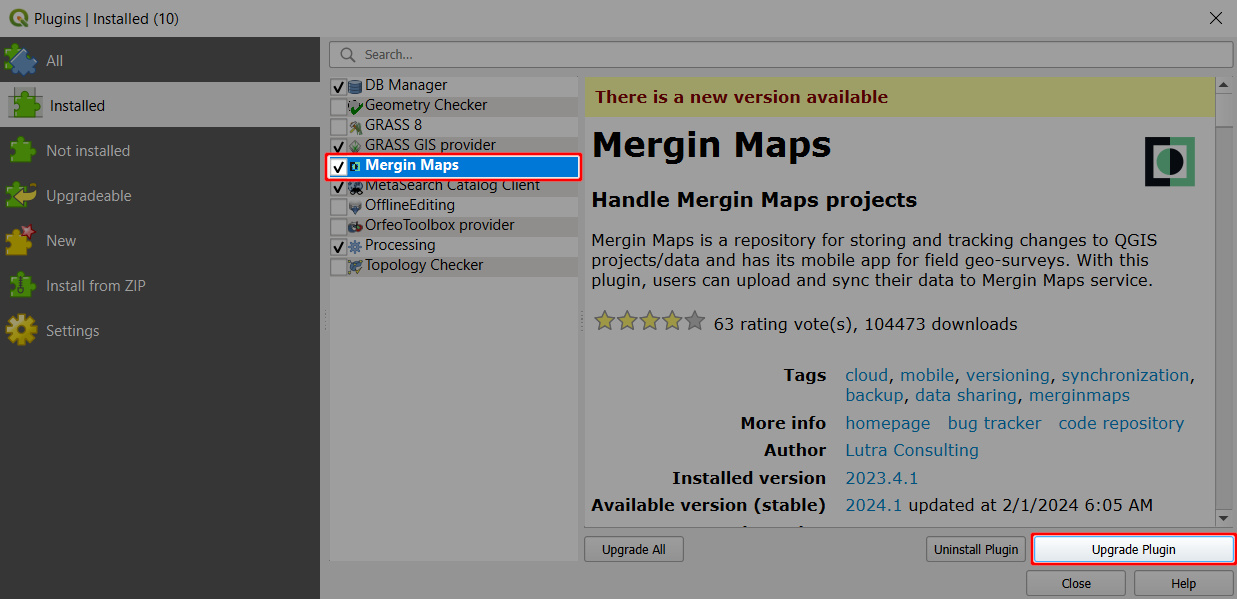
Task: Click the backup tag link
Action: tap(874, 395)
